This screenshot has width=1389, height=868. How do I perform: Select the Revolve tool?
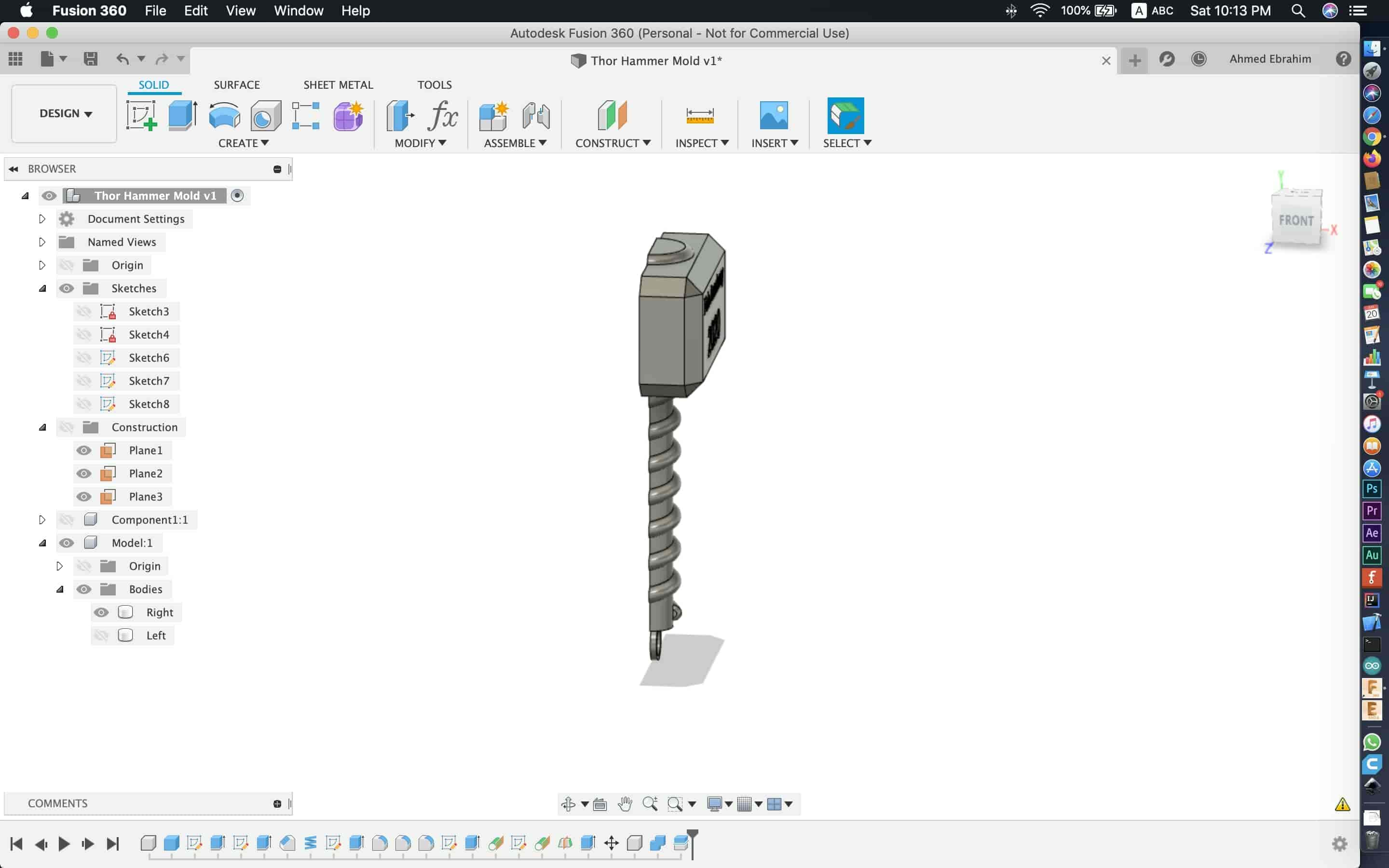pos(224,115)
